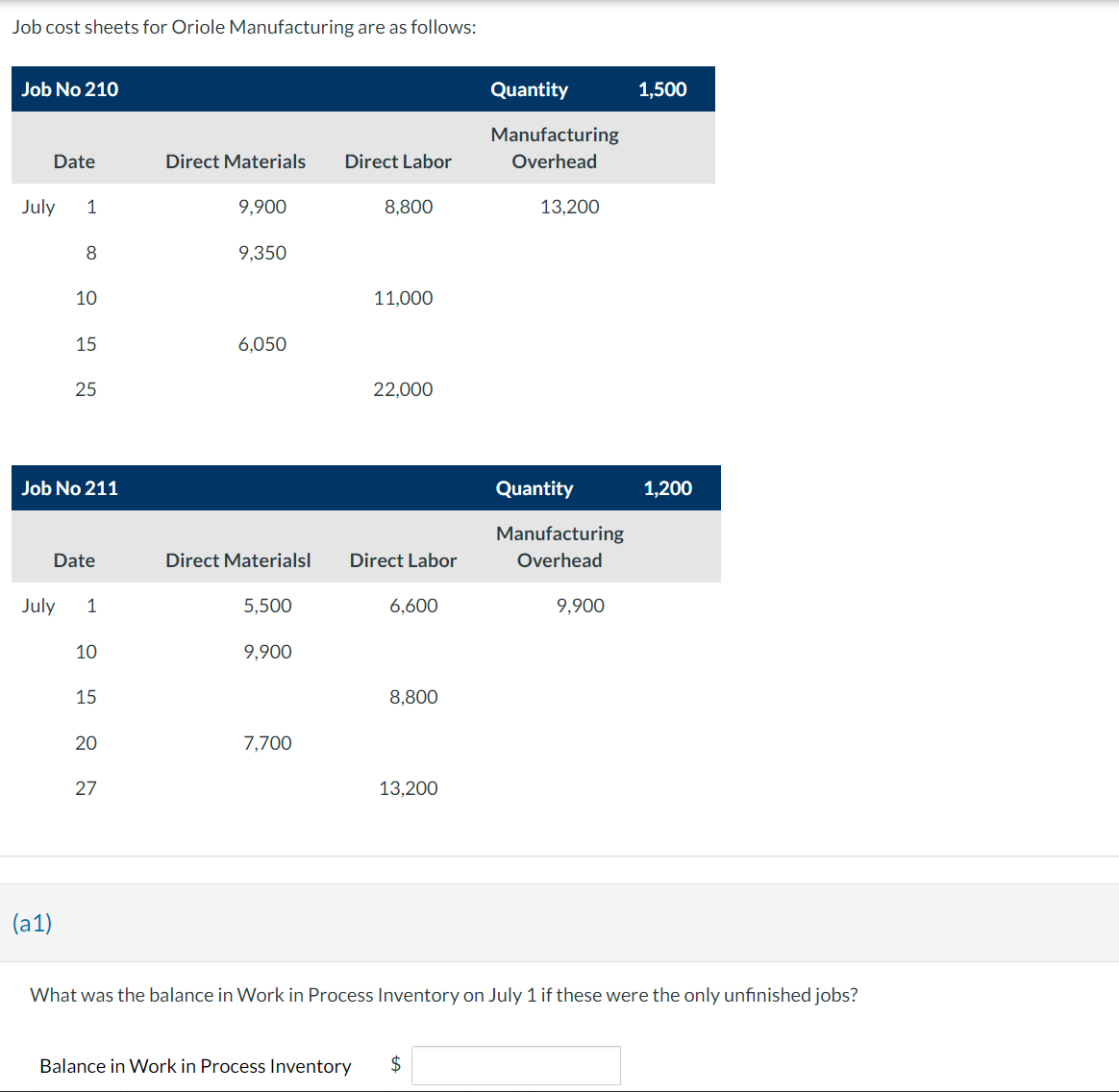Screen dimensions: 1119x1092
Task: Click the Balance in Work in Process Inventory label
Action: click(x=195, y=1066)
